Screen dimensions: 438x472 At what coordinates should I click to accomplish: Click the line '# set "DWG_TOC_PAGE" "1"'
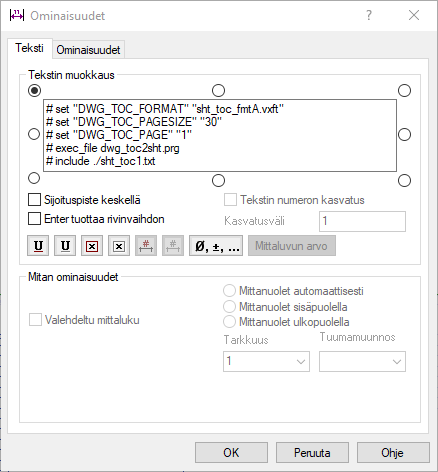click(119, 135)
